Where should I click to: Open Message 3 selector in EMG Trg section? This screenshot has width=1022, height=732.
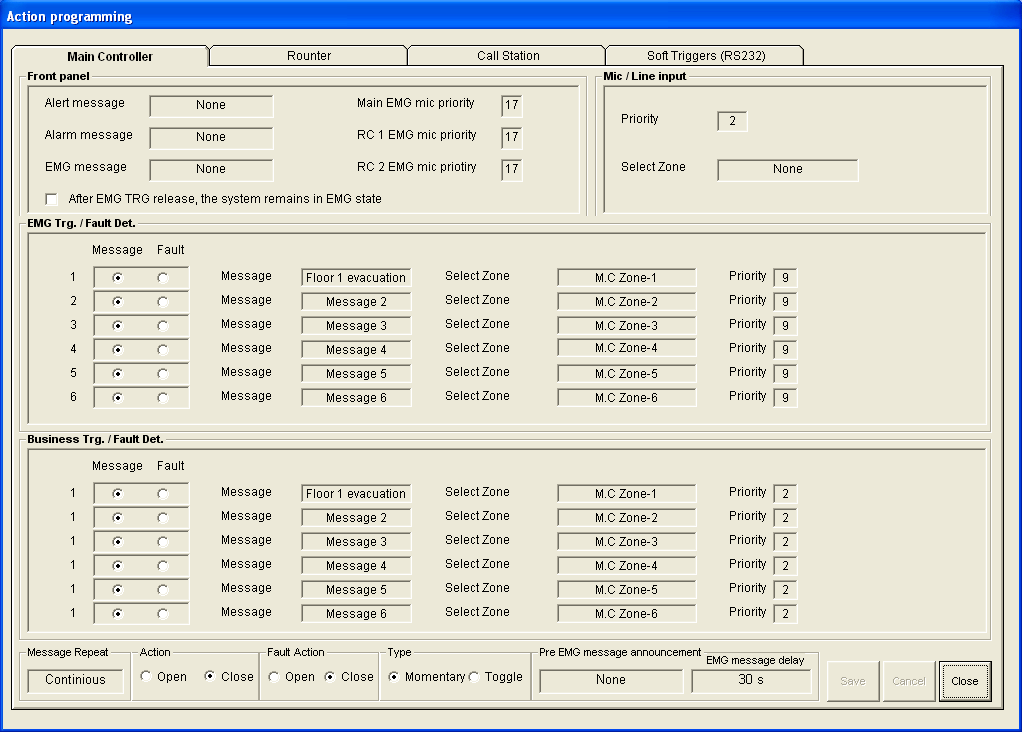pyautogui.click(x=356, y=326)
